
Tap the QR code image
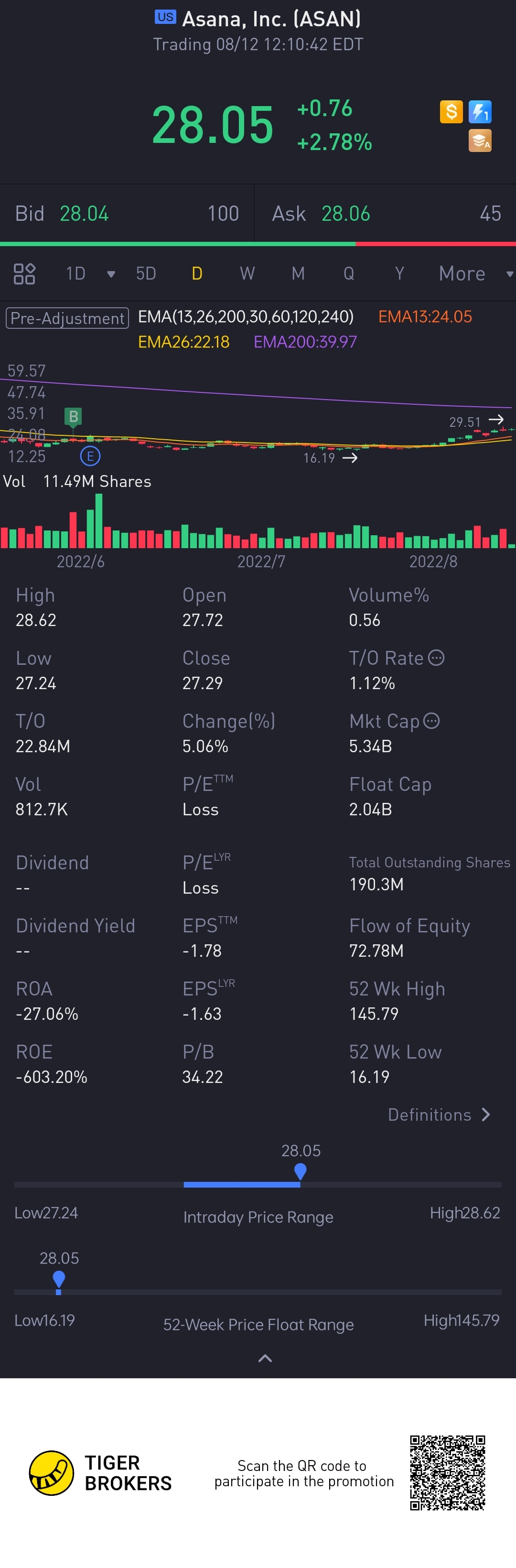(x=447, y=1473)
